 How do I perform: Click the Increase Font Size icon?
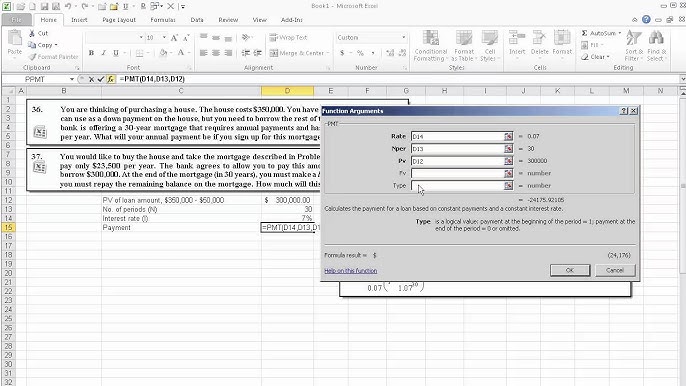pyautogui.click(x=174, y=38)
